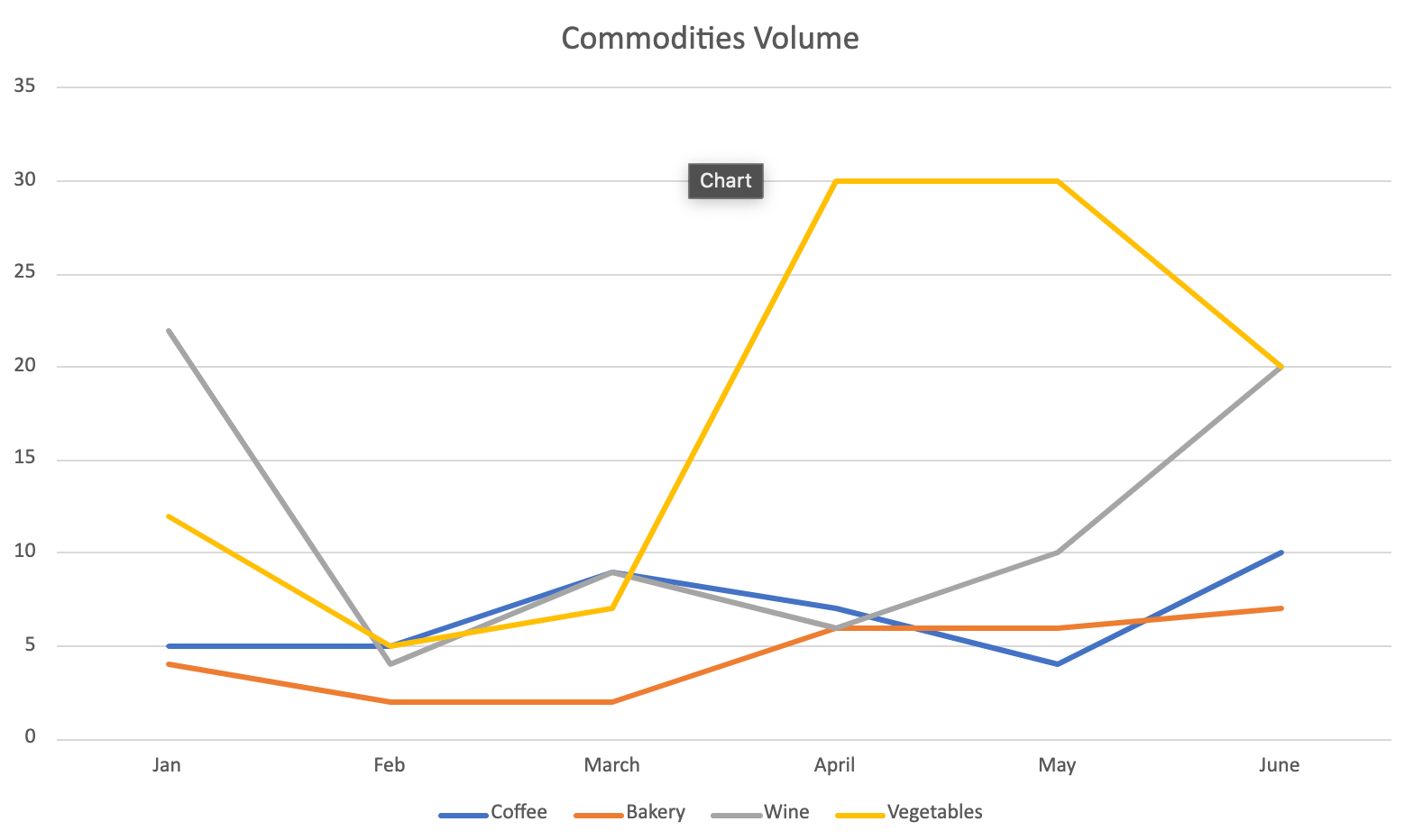The height and width of the screenshot is (840, 1414).
Task: Click the 20 value on vertical axis
Action: 25,366
